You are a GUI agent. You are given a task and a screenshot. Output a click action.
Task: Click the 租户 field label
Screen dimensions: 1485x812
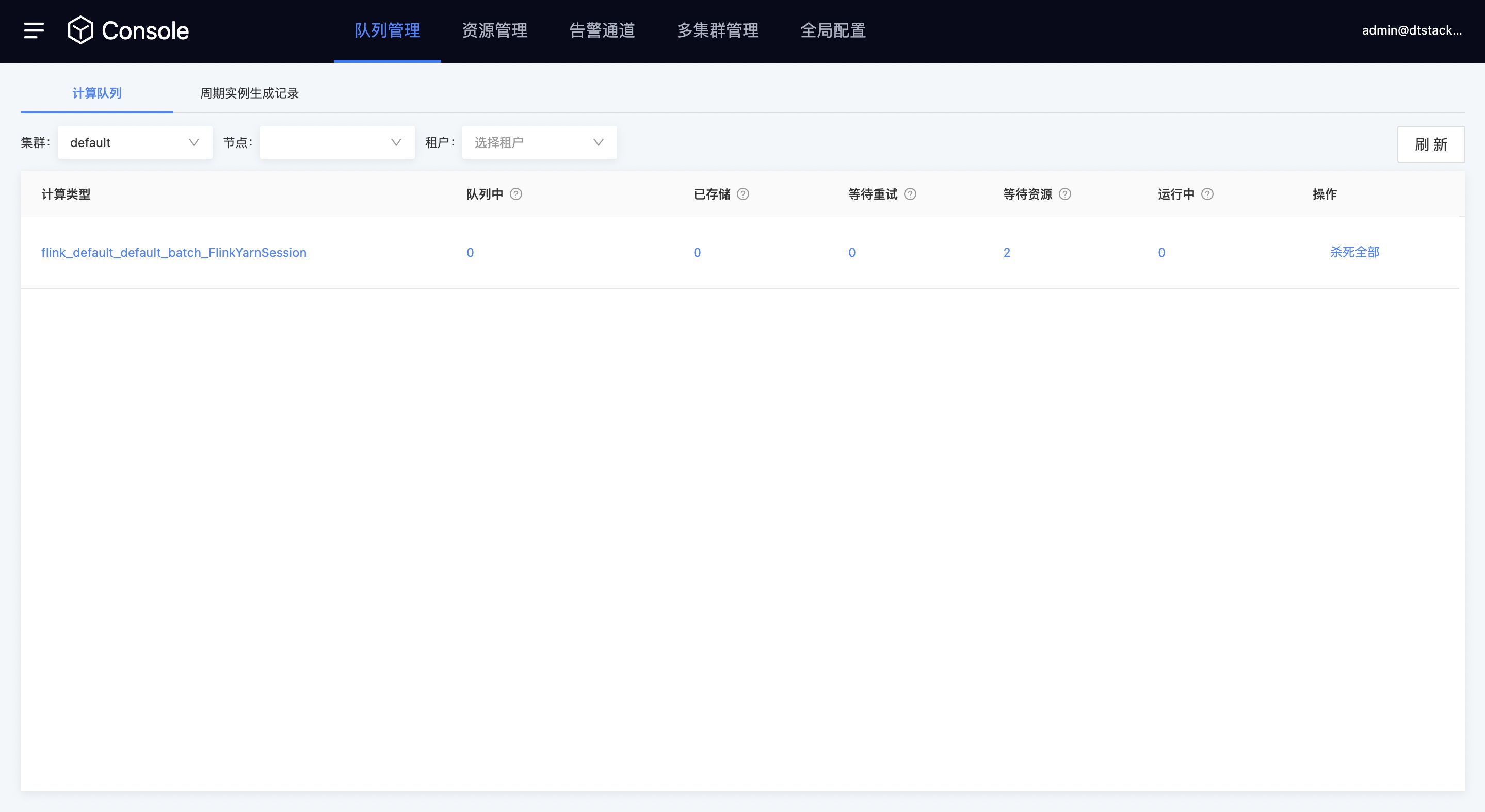[x=440, y=142]
